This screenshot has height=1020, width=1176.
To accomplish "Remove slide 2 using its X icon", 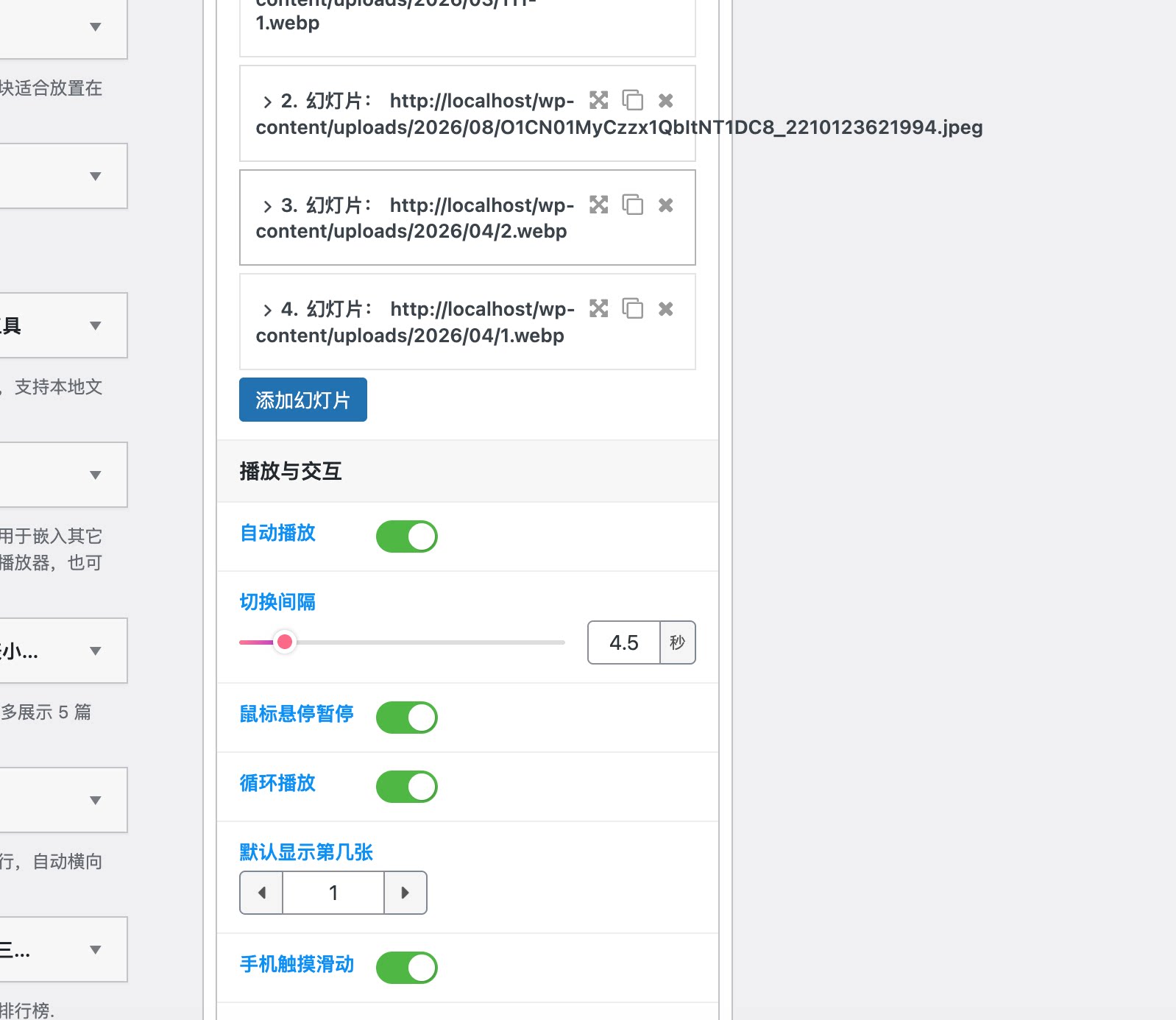I will 666,100.
